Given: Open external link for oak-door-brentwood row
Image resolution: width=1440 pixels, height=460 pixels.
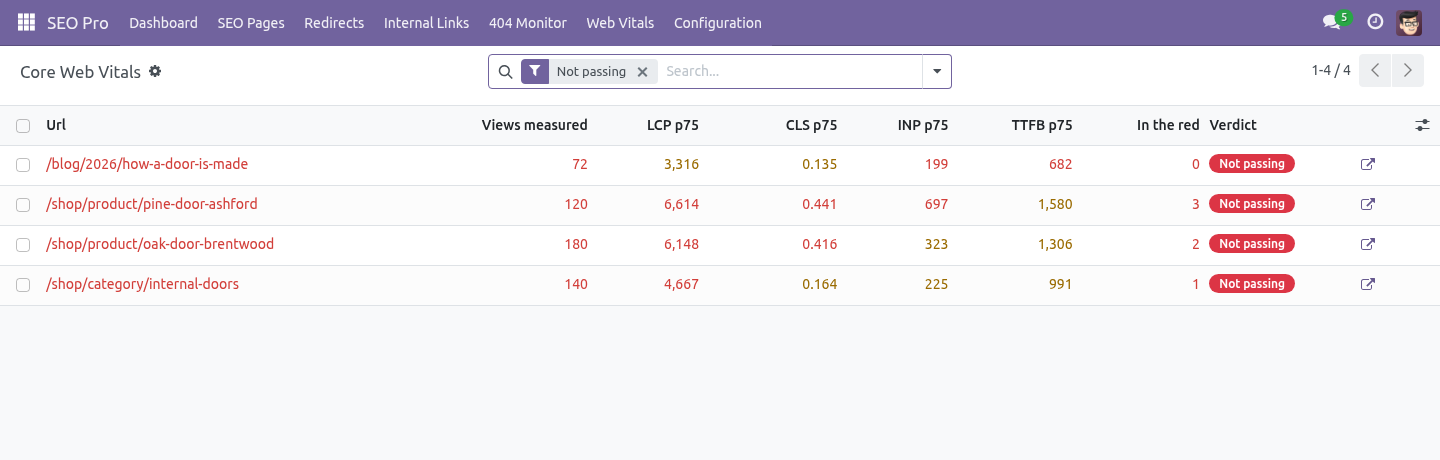Looking at the screenshot, I should pos(1368,244).
